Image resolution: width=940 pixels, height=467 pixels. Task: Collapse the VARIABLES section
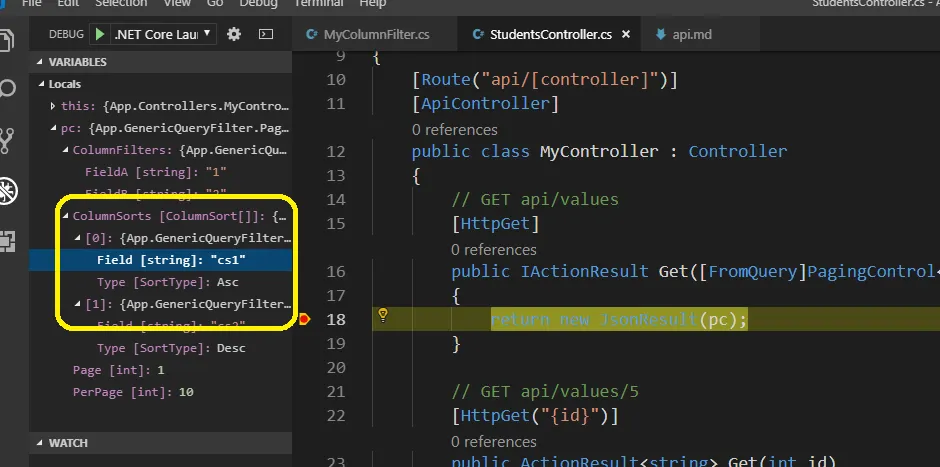click(40, 62)
